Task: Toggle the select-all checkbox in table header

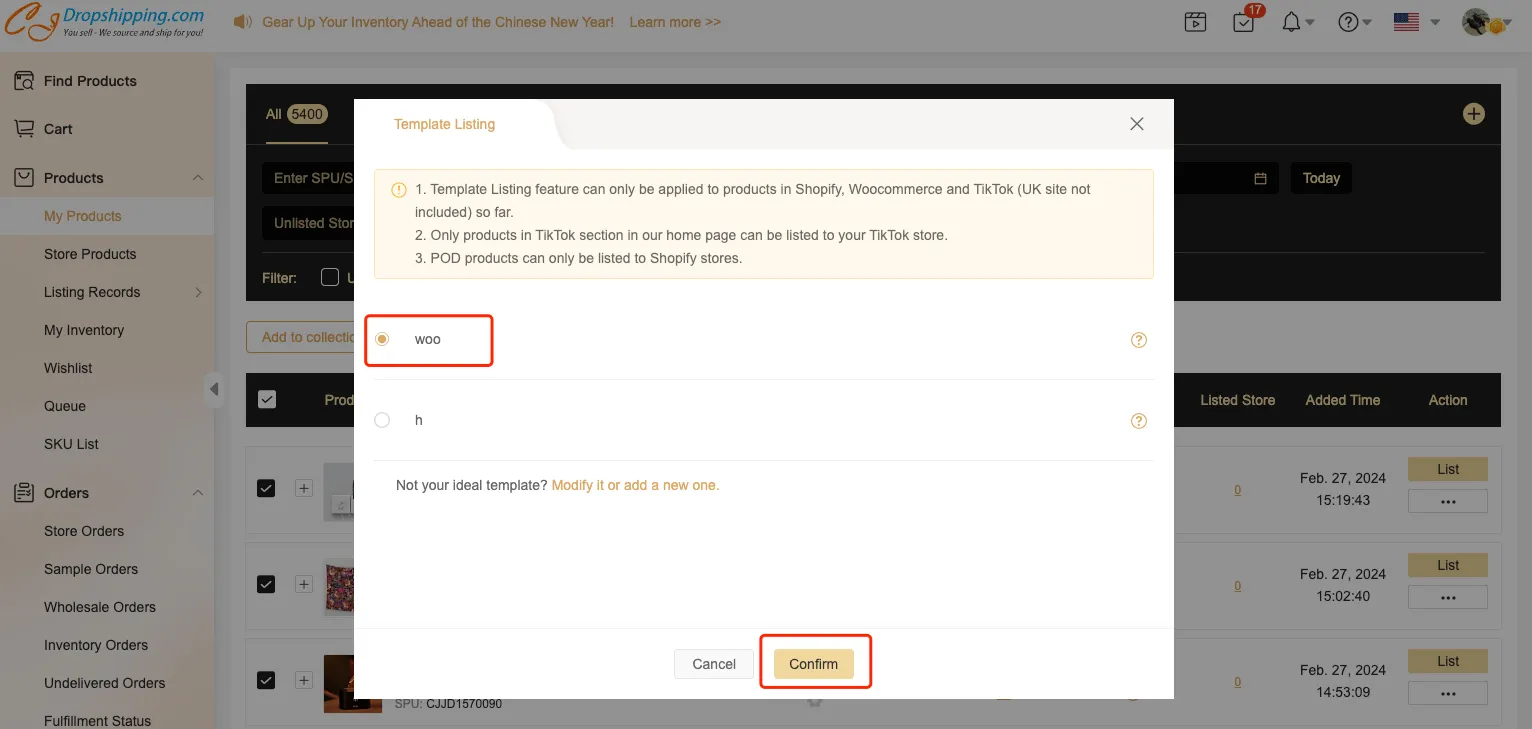Action: 267,400
